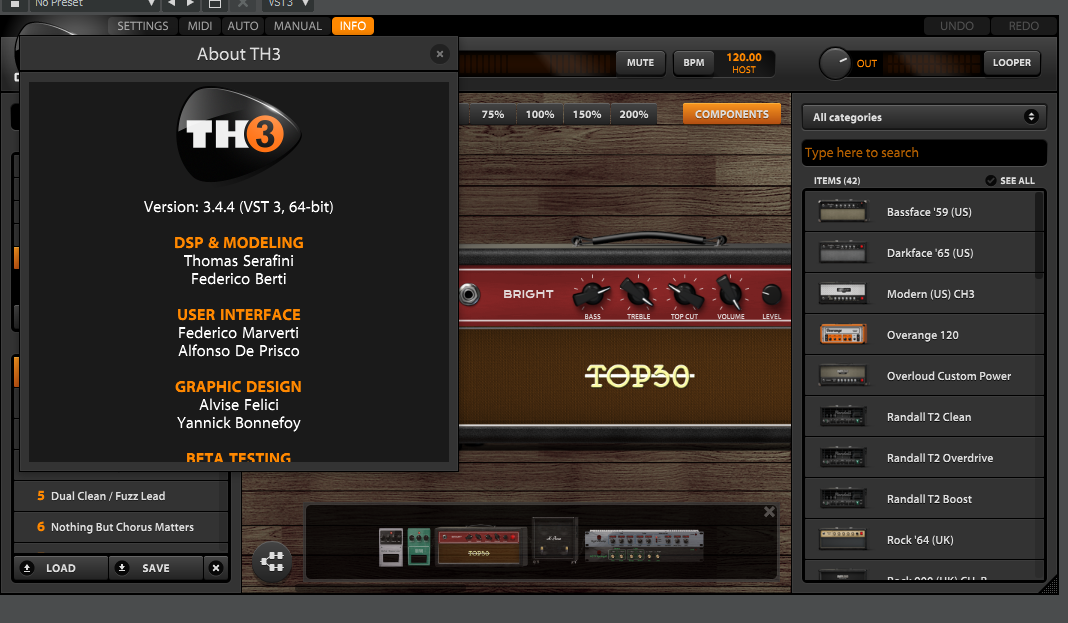Set zoom to 75%
The width and height of the screenshot is (1068, 623).
(492, 114)
